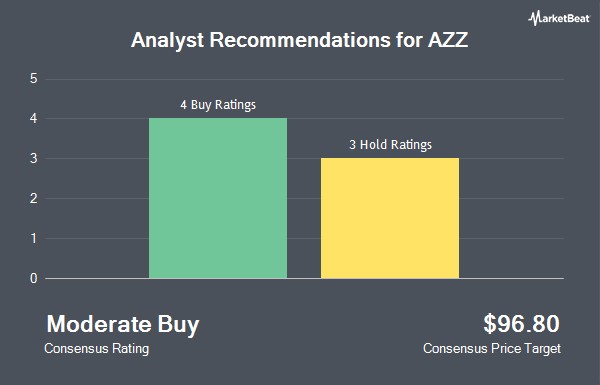Click the MarketBeat logo
This screenshot has width=600, height=385.
(x=559, y=18)
